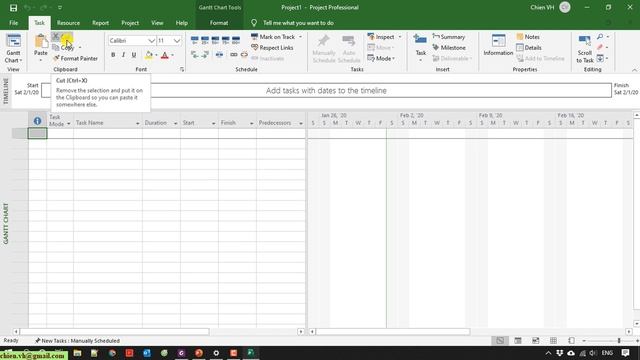Click the Find magnifier icon
The height and width of the screenshot is (360, 640).
pyautogui.click(x=600, y=37)
